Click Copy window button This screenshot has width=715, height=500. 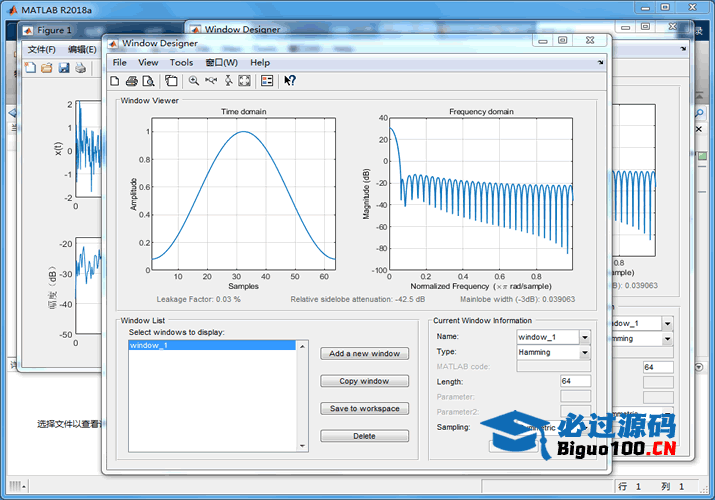coord(364,381)
